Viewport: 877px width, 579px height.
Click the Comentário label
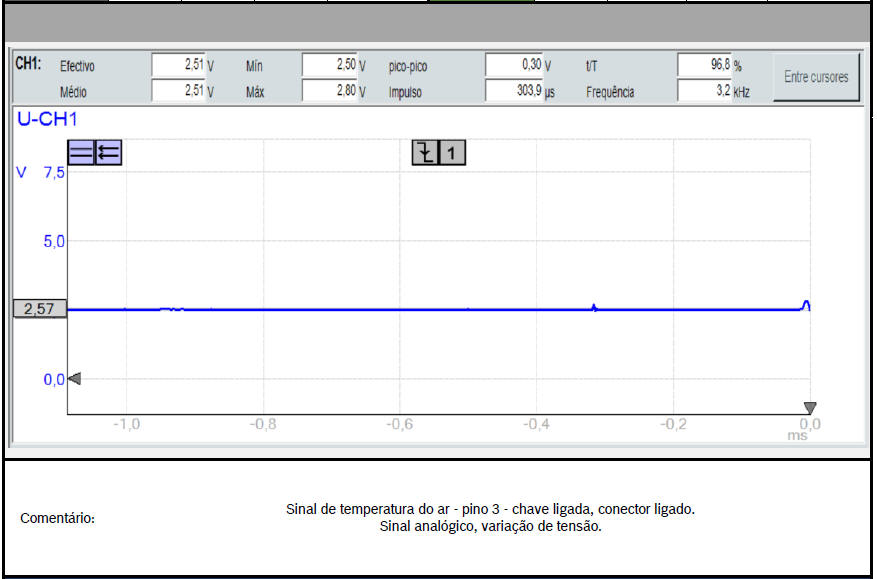[x=58, y=519]
